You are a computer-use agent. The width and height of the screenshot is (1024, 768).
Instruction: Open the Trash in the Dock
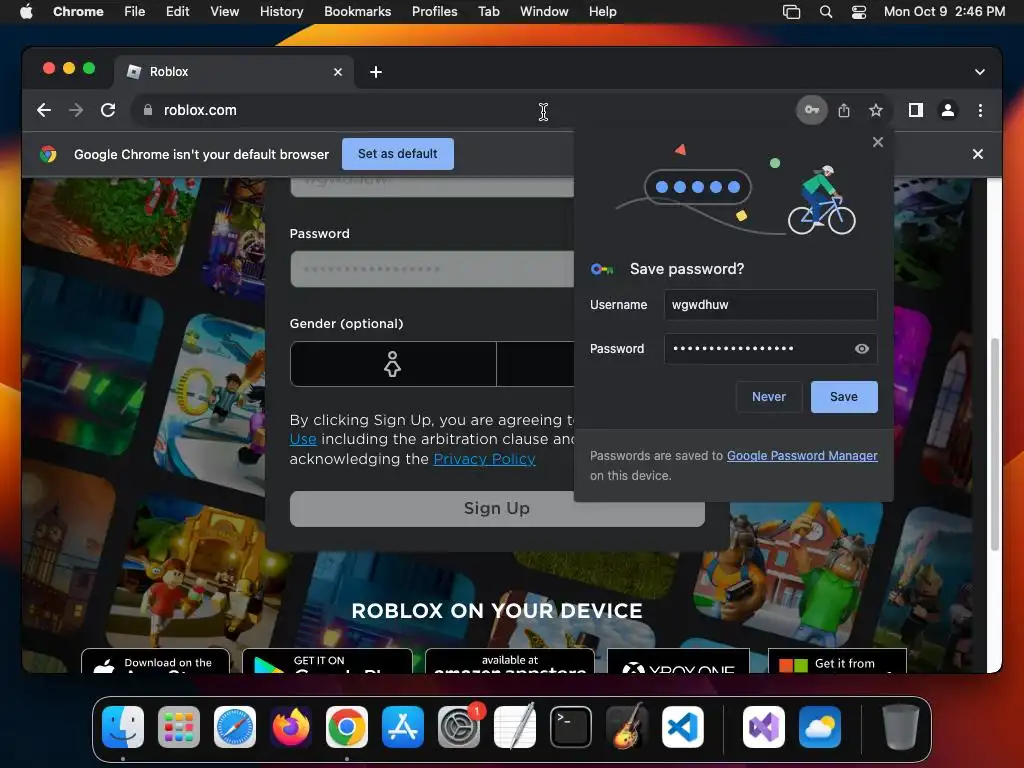pyautogui.click(x=901, y=727)
